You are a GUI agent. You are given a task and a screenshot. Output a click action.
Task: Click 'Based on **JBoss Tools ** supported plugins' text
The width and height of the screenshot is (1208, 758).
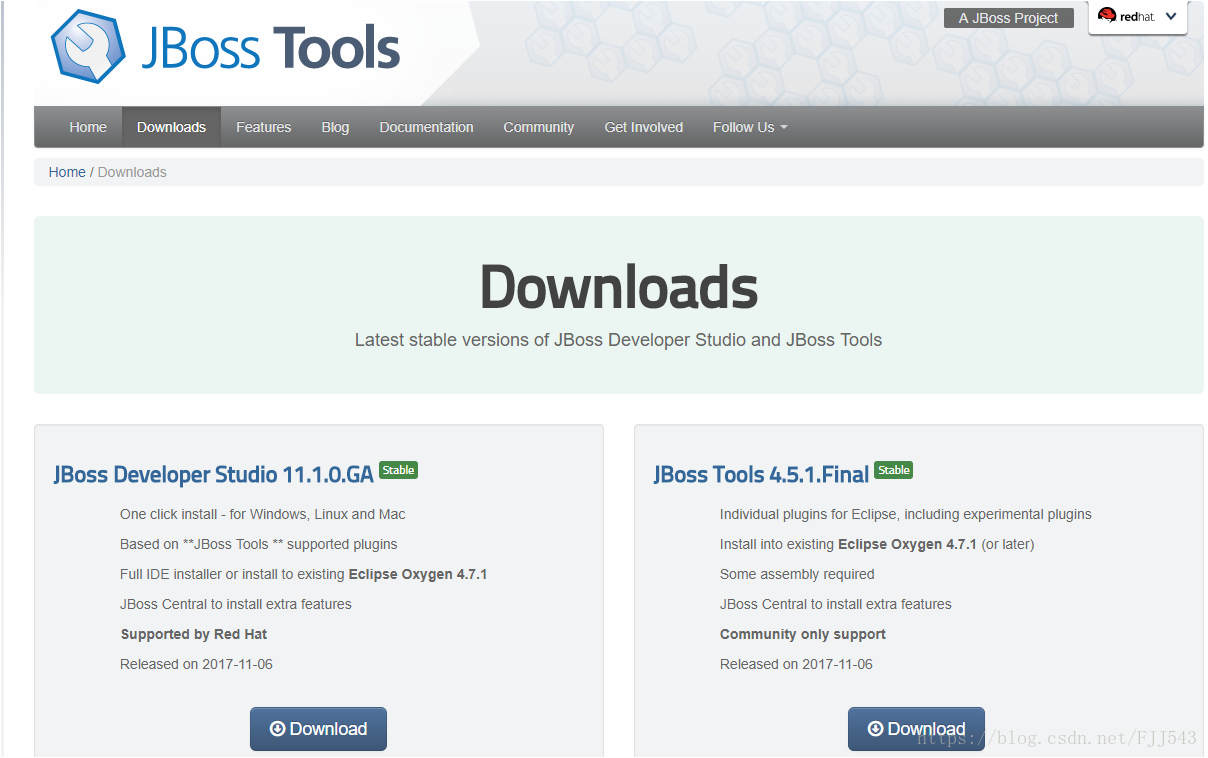[259, 544]
